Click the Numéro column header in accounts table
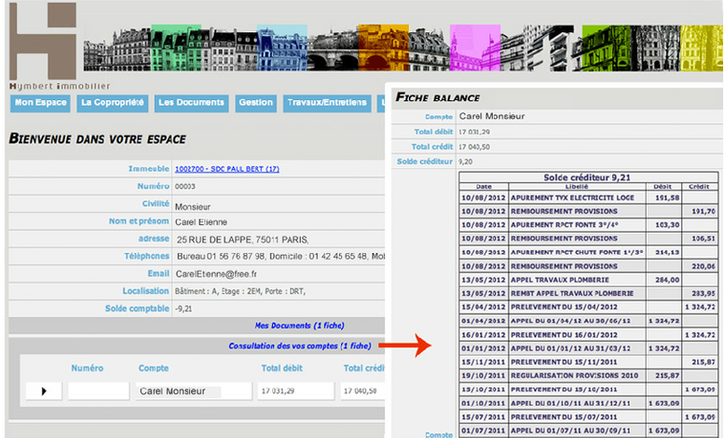Image resolution: width=724 pixels, height=438 pixels. [87, 368]
